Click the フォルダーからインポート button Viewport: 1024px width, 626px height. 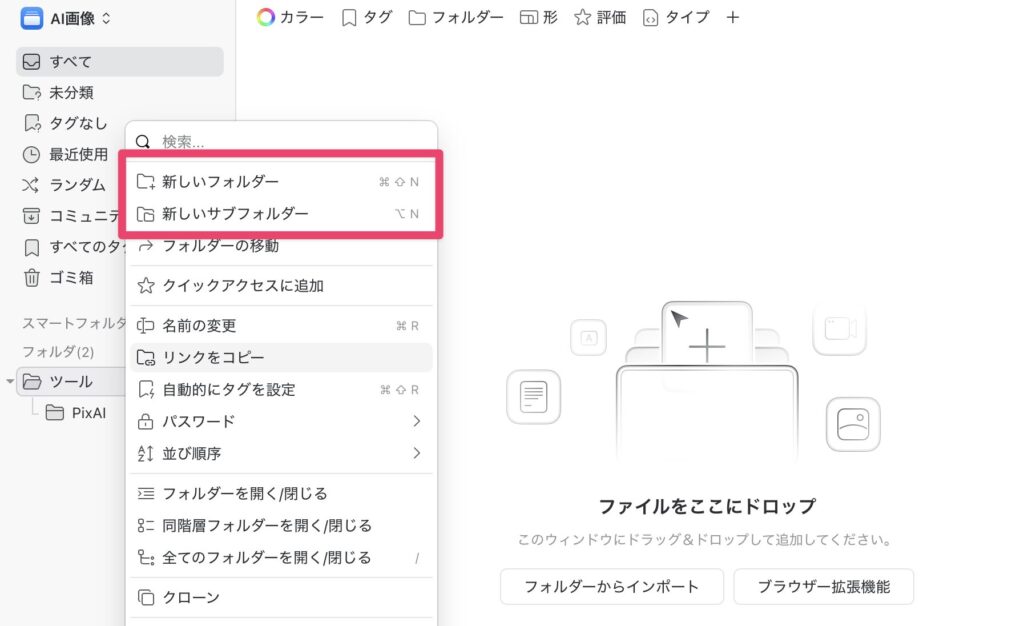point(611,587)
